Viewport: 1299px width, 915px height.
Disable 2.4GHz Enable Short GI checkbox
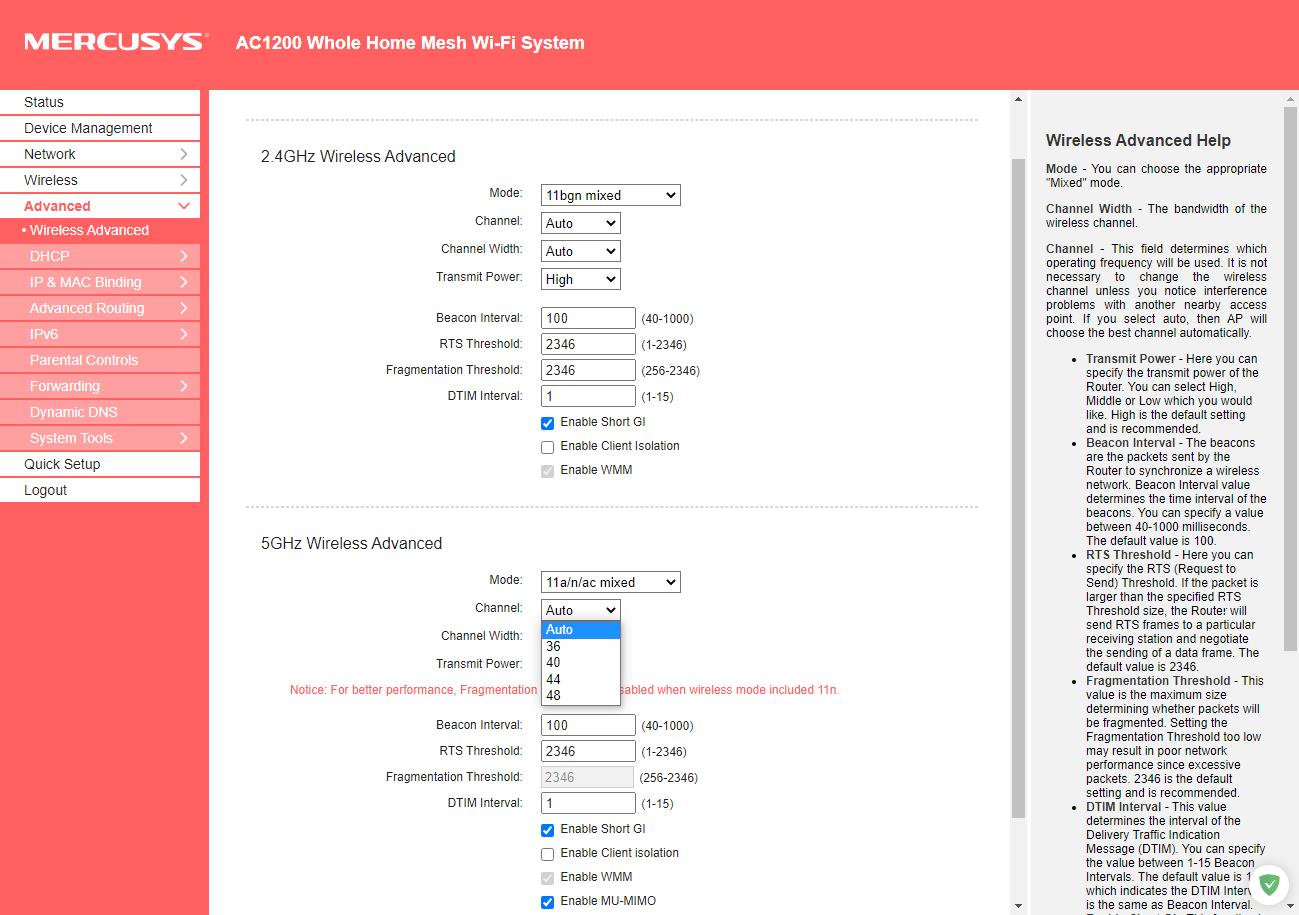click(x=547, y=423)
